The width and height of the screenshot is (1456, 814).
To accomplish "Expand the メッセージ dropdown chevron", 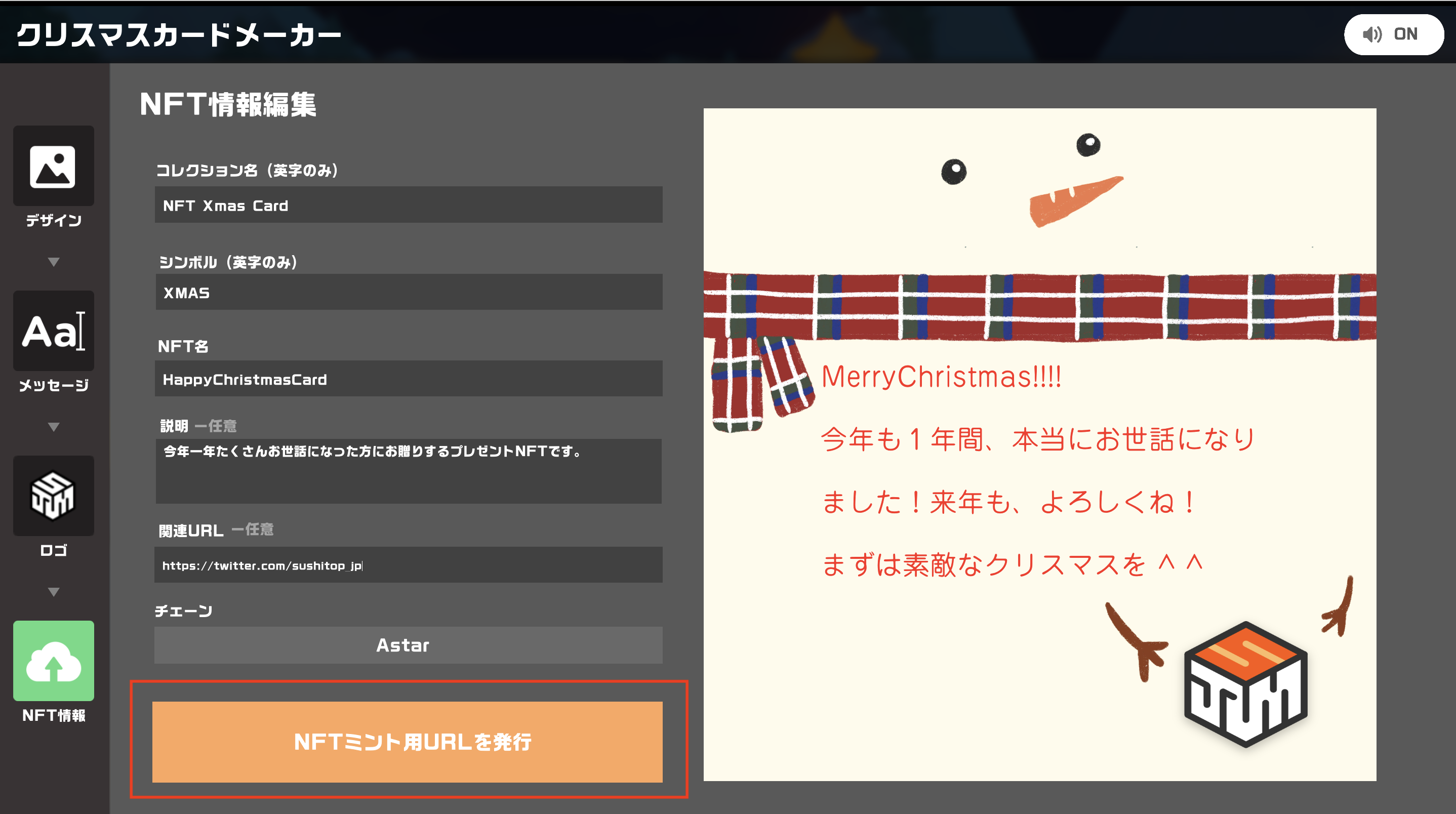I will pyautogui.click(x=53, y=426).
